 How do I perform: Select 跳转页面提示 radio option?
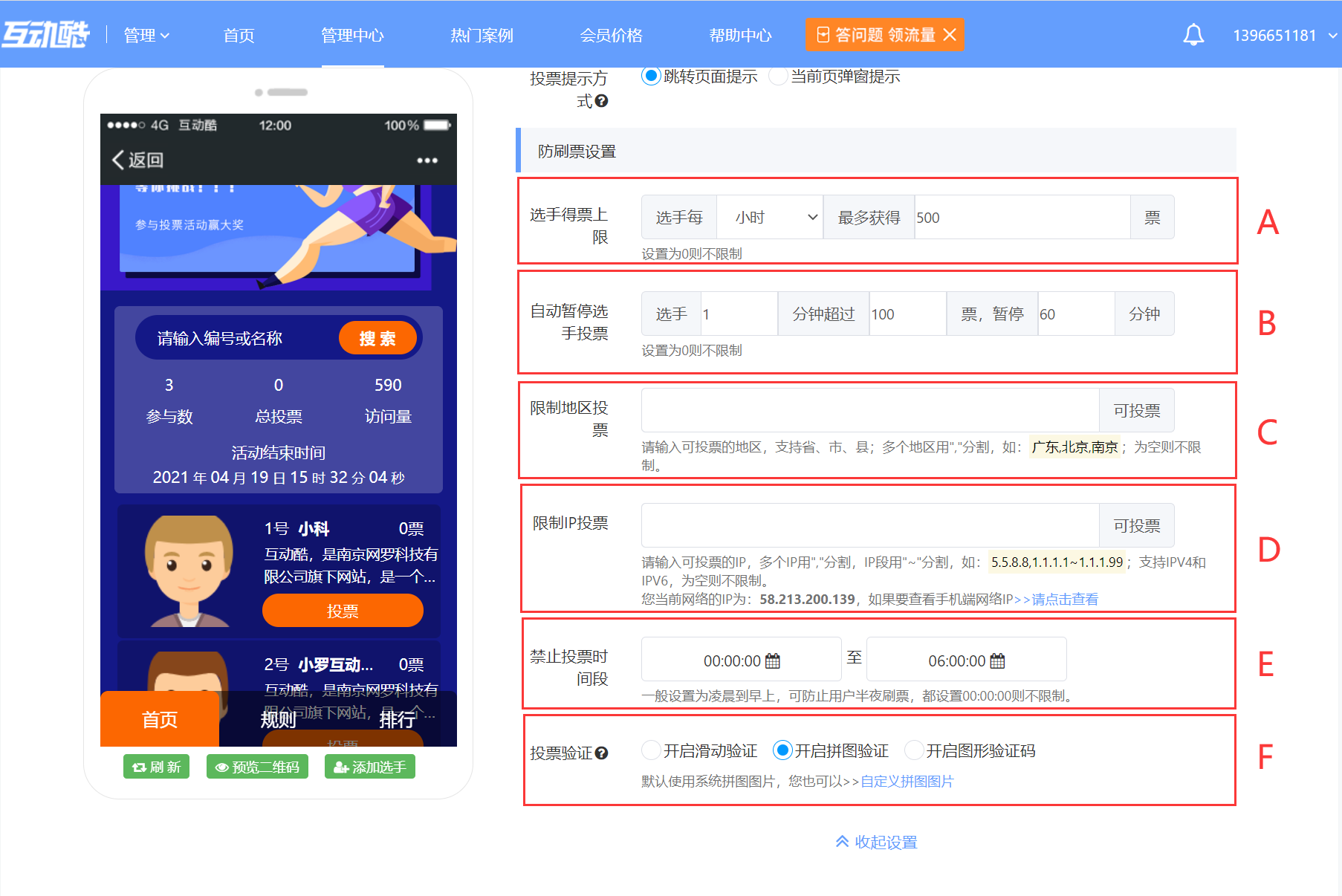[652, 76]
